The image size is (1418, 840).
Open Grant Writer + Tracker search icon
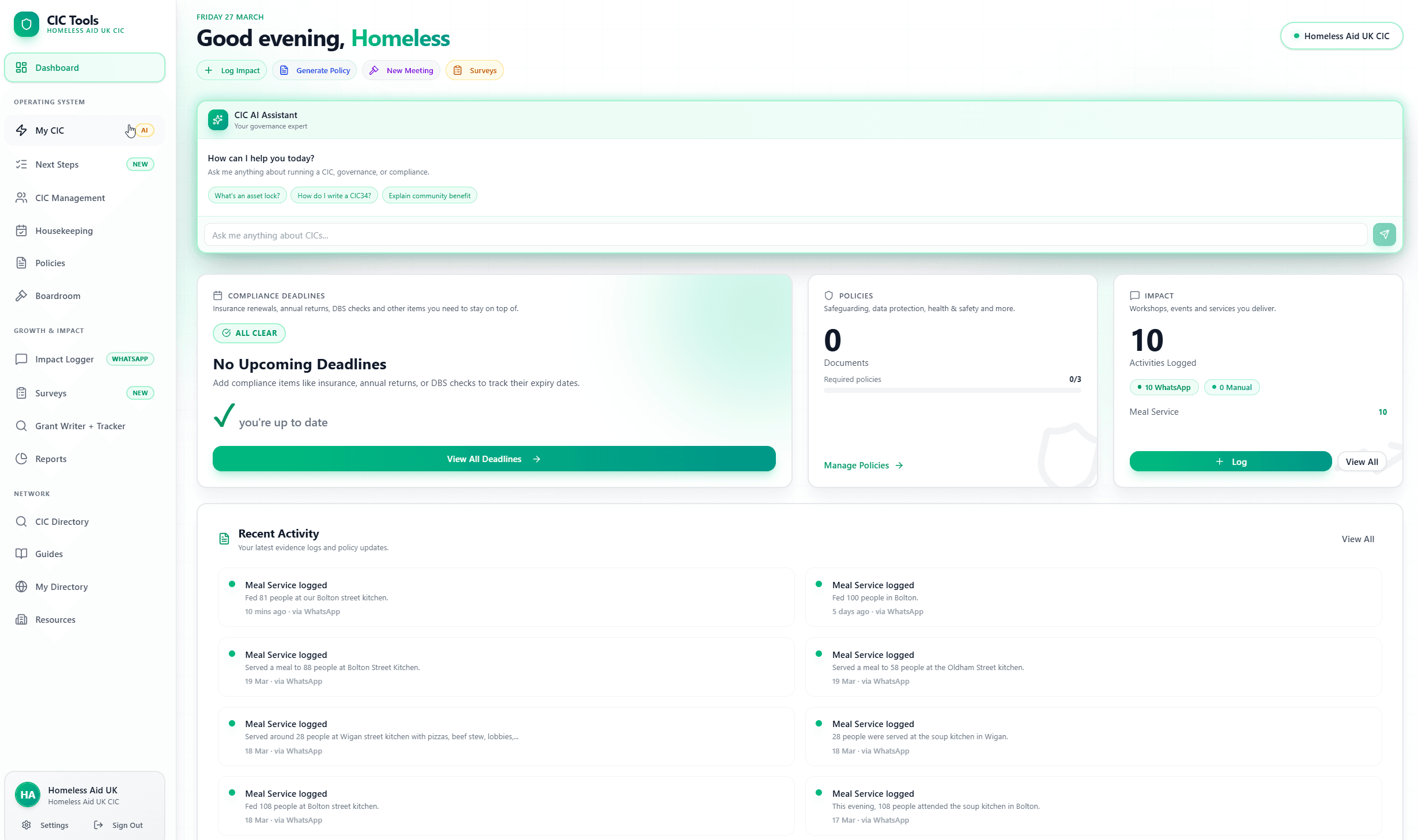coord(21,426)
